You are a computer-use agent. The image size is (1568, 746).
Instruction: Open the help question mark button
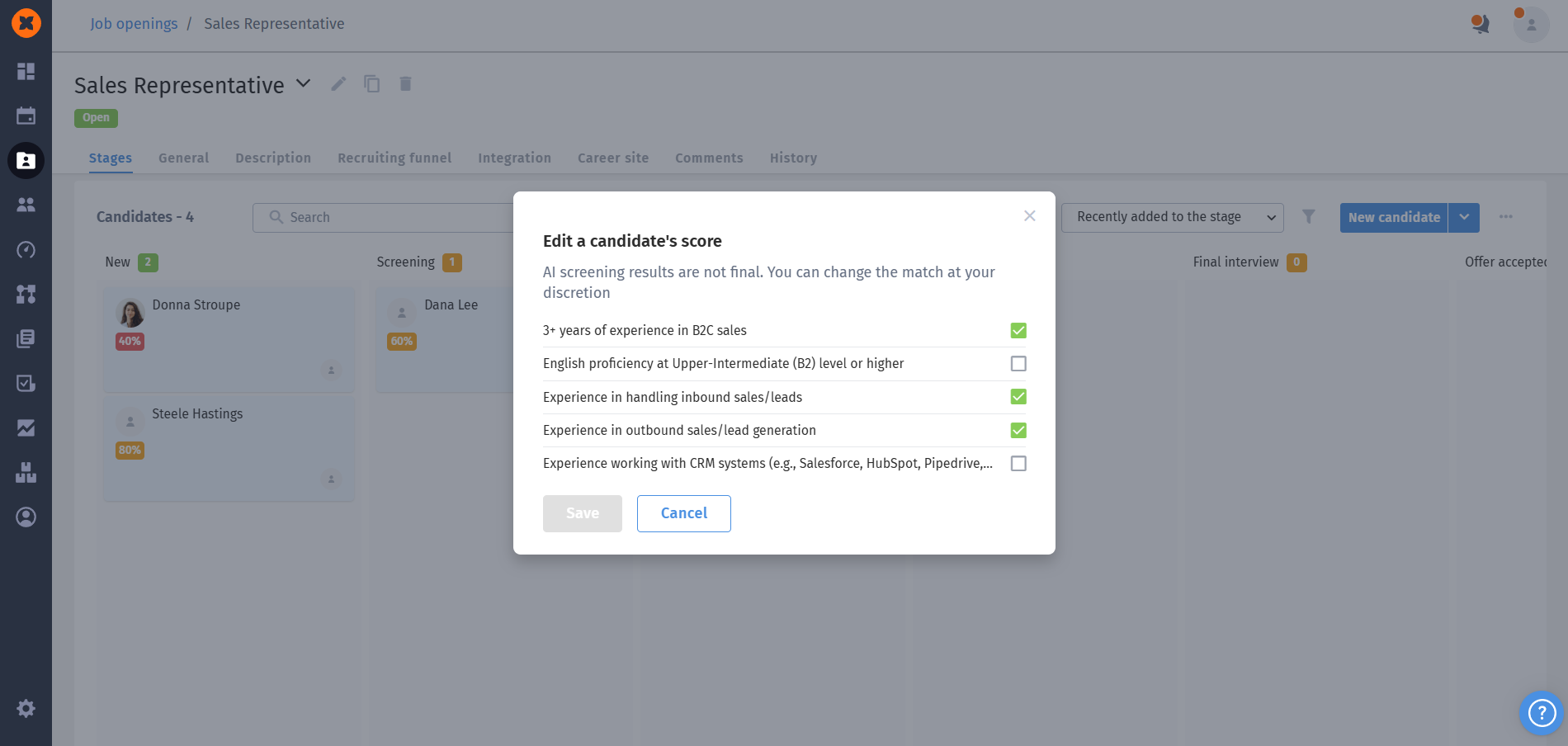[1542, 712]
